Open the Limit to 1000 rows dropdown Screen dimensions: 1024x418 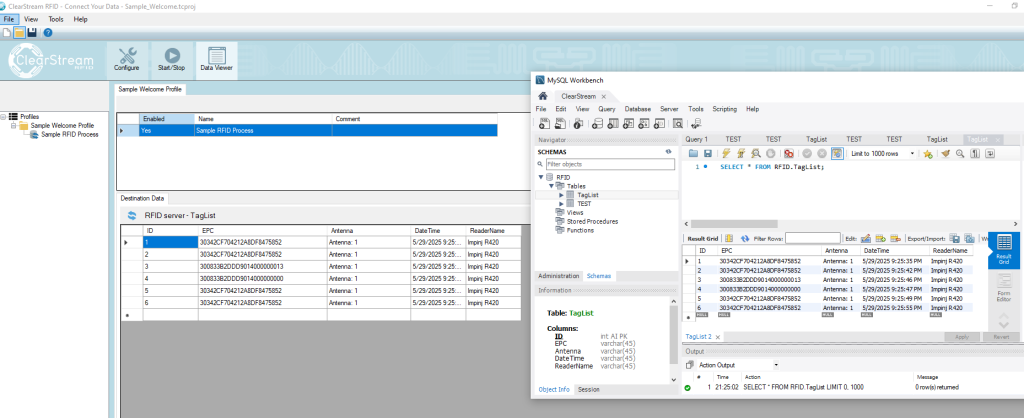(x=881, y=153)
